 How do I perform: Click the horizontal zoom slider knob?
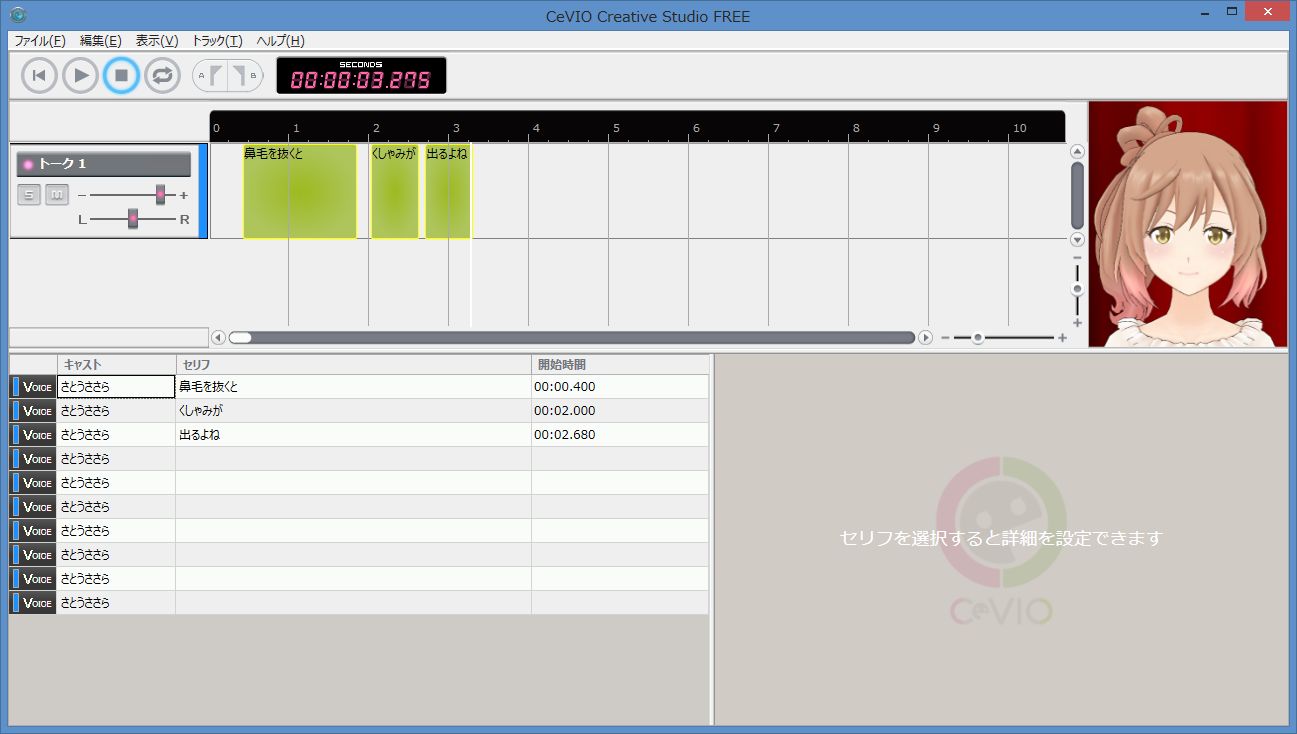point(978,338)
